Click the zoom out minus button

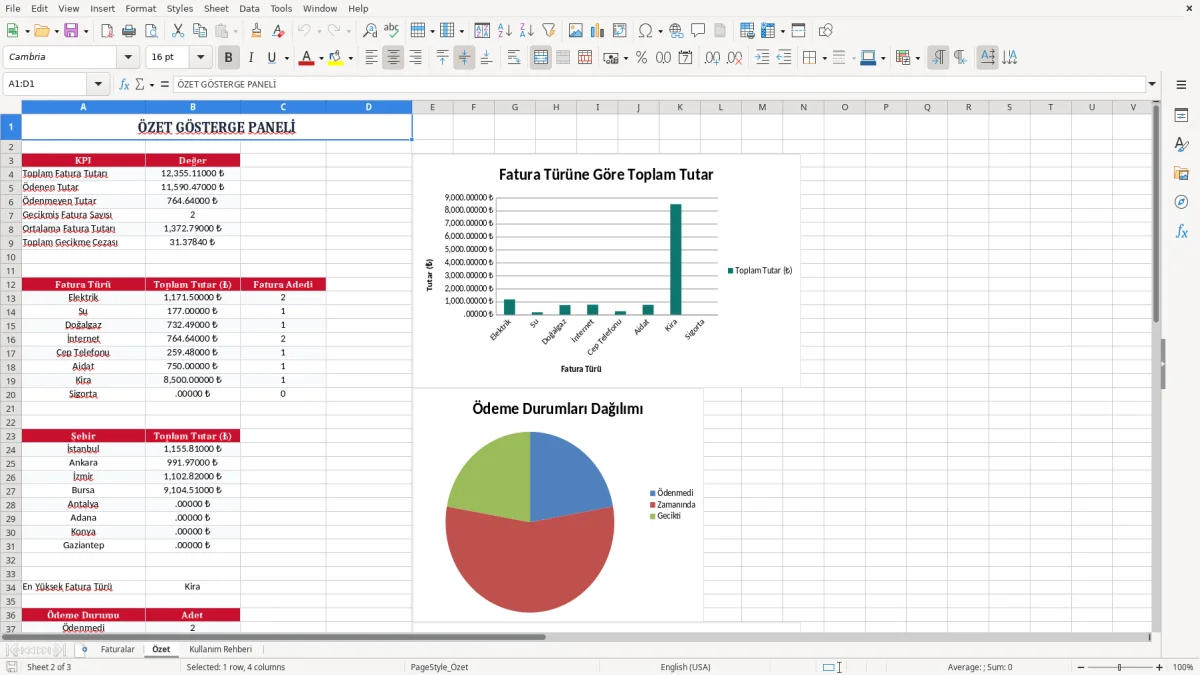coord(1079,667)
